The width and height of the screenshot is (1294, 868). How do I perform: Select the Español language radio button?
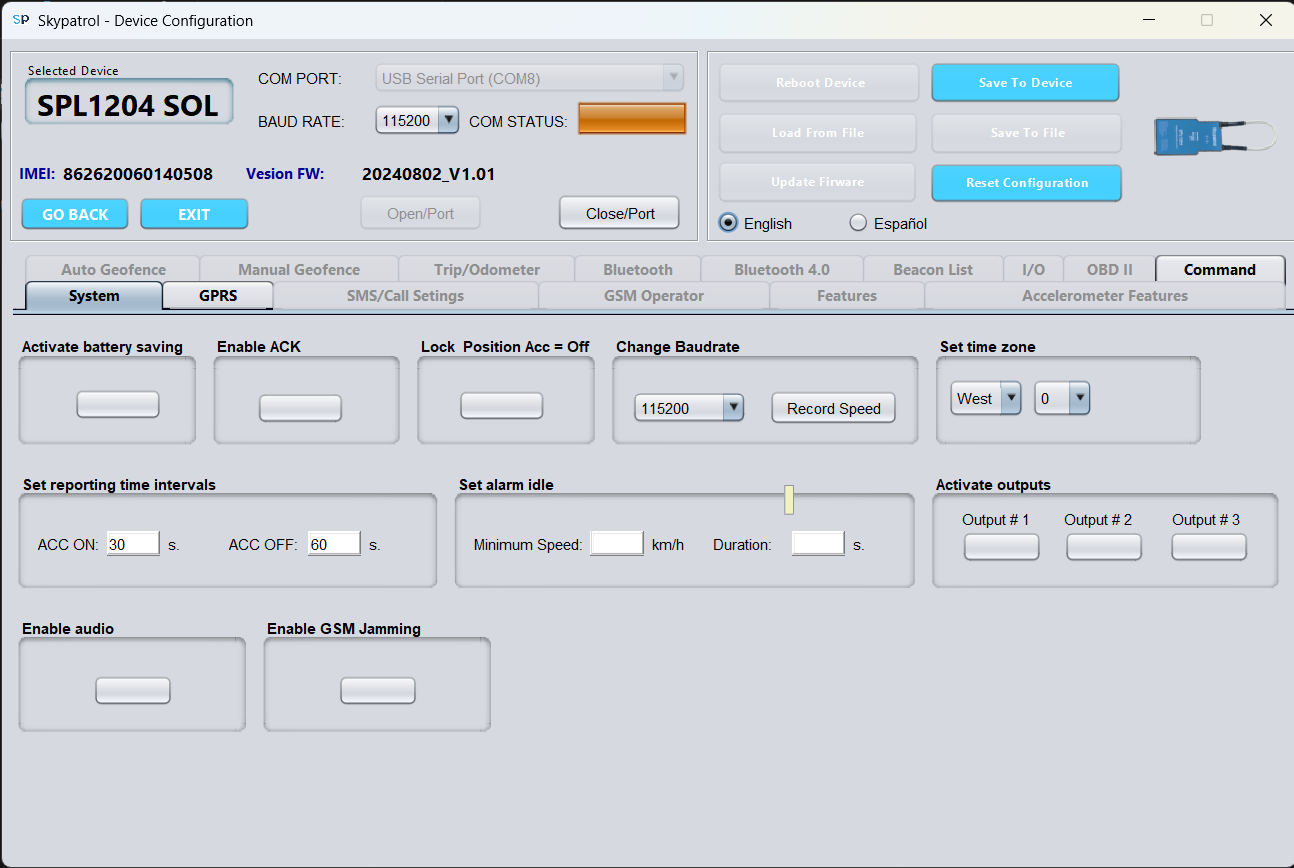[858, 223]
